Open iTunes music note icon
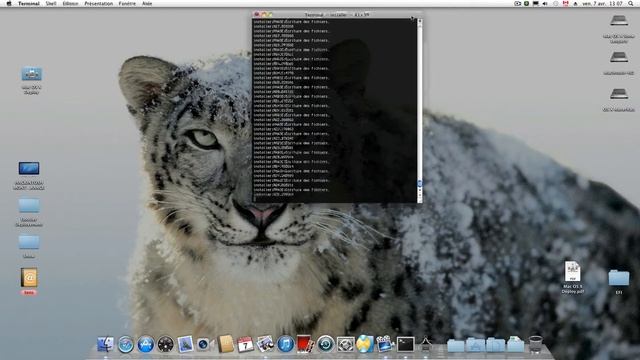 [285, 344]
